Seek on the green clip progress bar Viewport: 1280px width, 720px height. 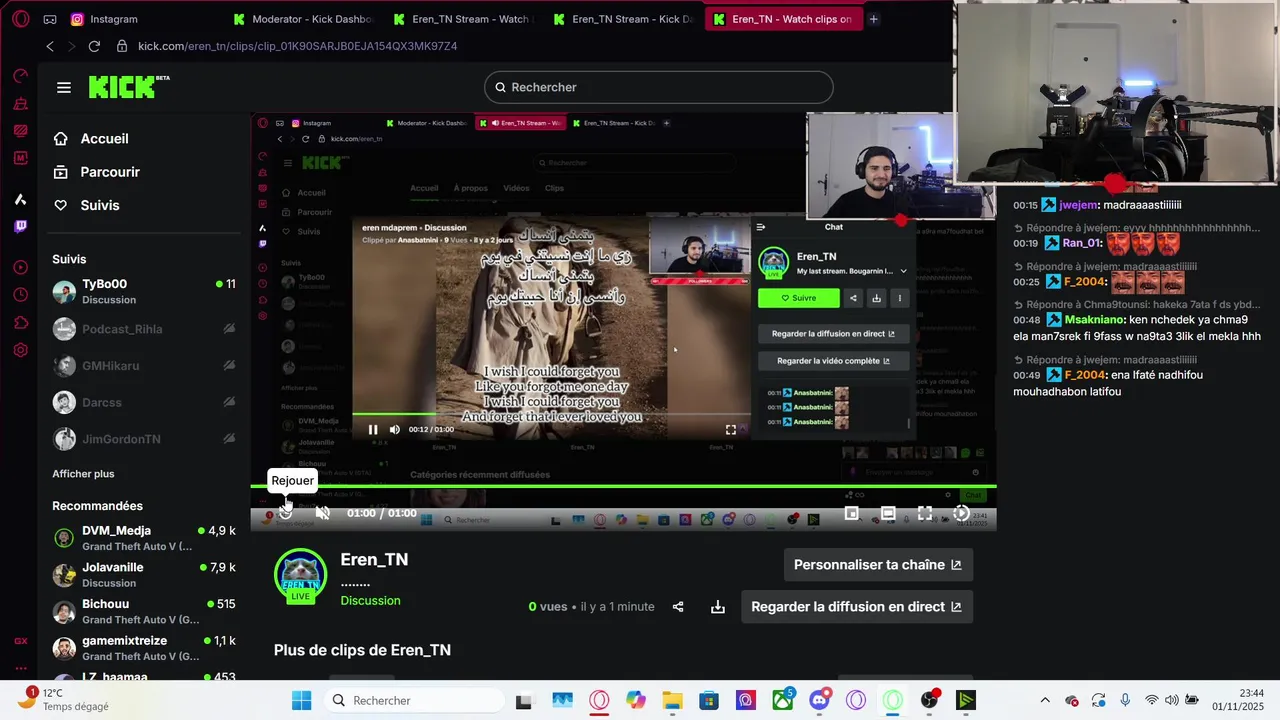(623, 487)
